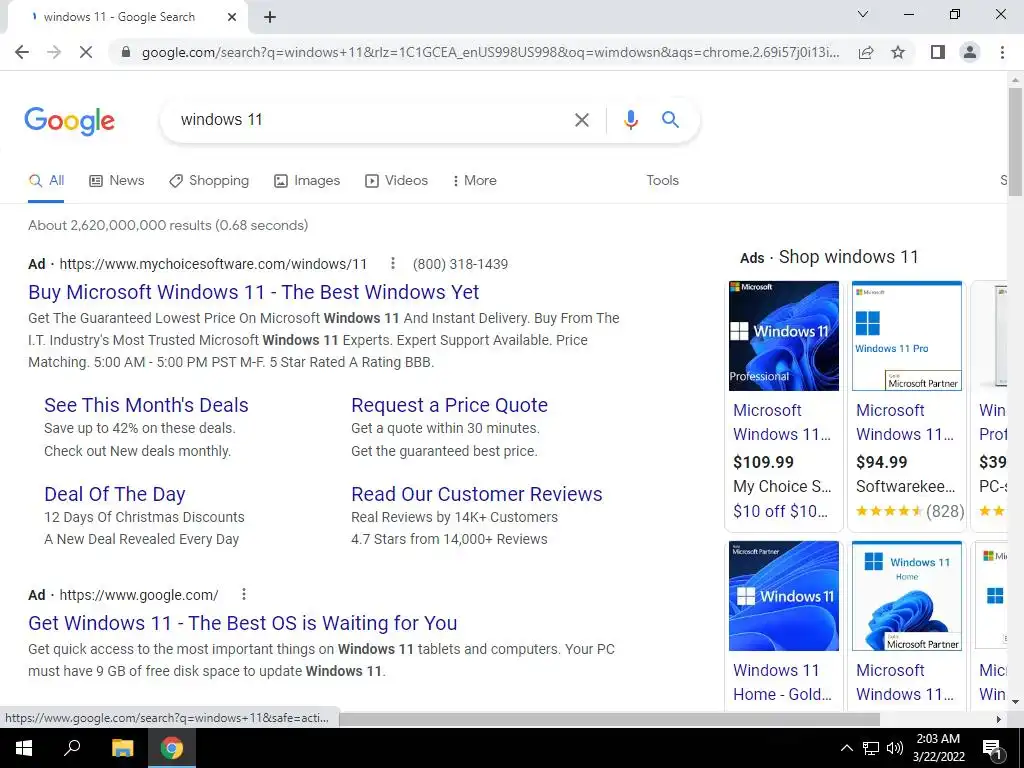The height and width of the screenshot is (768, 1024).
Task: Open a new tab with the plus button
Action: pos(270,17)
